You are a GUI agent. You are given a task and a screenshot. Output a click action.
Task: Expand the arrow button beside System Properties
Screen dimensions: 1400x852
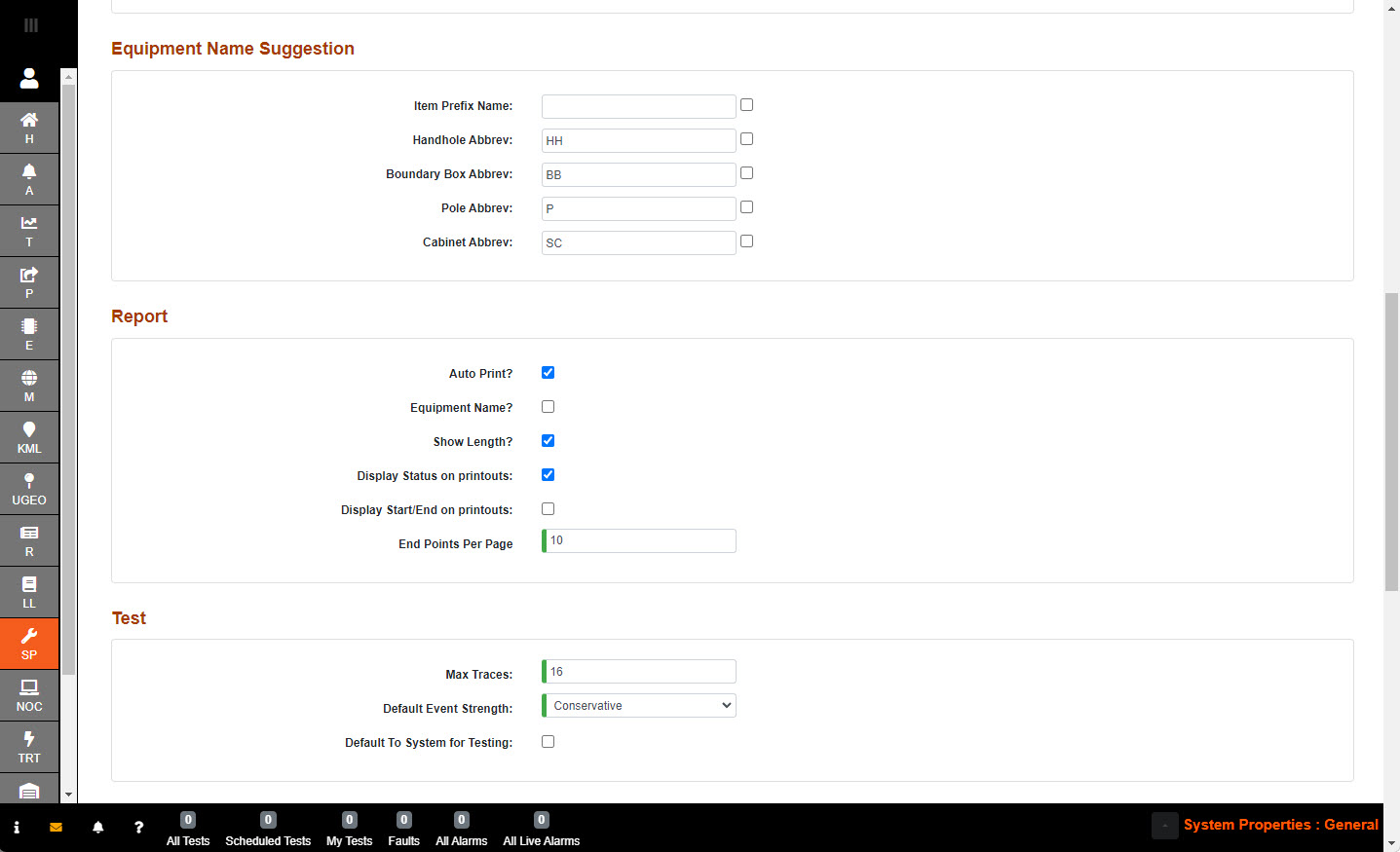(1164, 826)
